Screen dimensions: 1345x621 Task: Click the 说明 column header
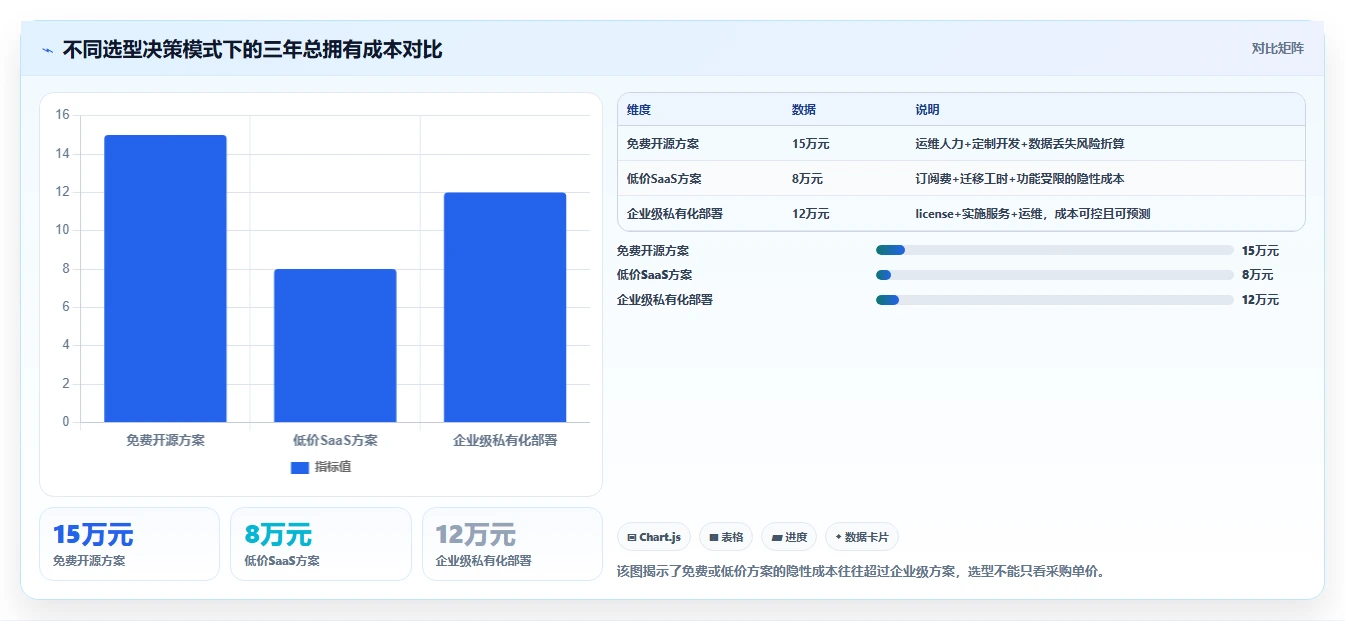[928, 110]
